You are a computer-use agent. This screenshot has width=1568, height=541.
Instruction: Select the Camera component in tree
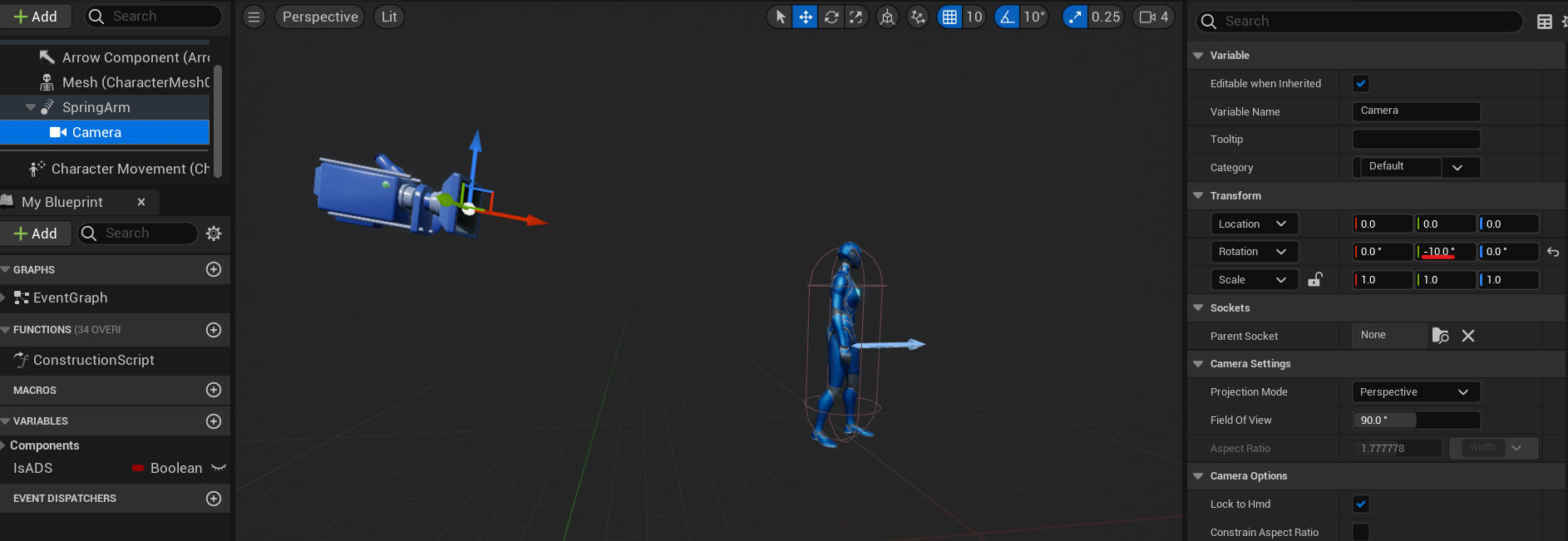pyautogui.click(x=96, y=132)
